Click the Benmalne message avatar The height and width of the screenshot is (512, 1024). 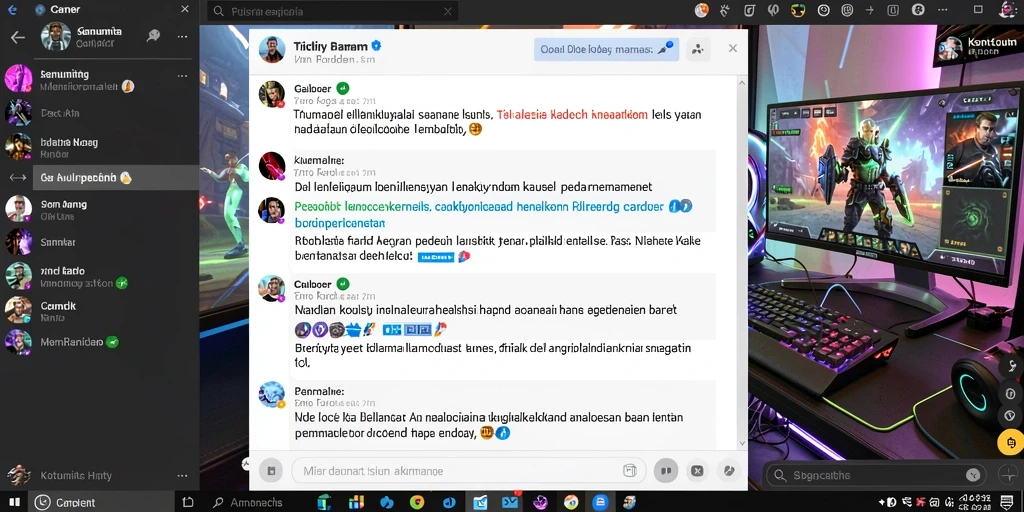(272, 394)
